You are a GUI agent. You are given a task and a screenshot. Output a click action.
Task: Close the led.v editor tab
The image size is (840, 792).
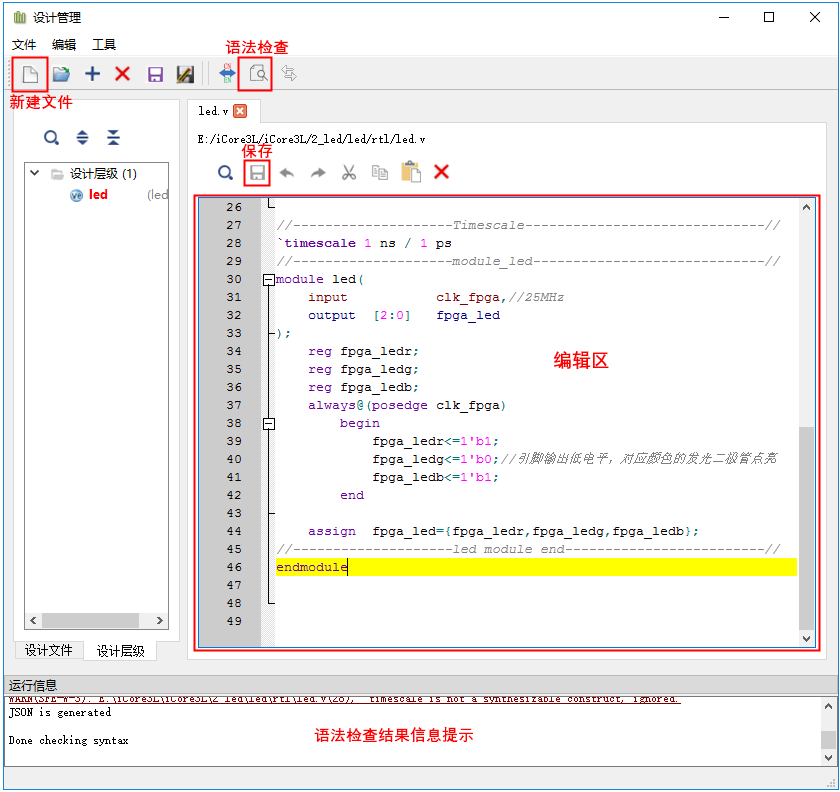coord(240,111)
